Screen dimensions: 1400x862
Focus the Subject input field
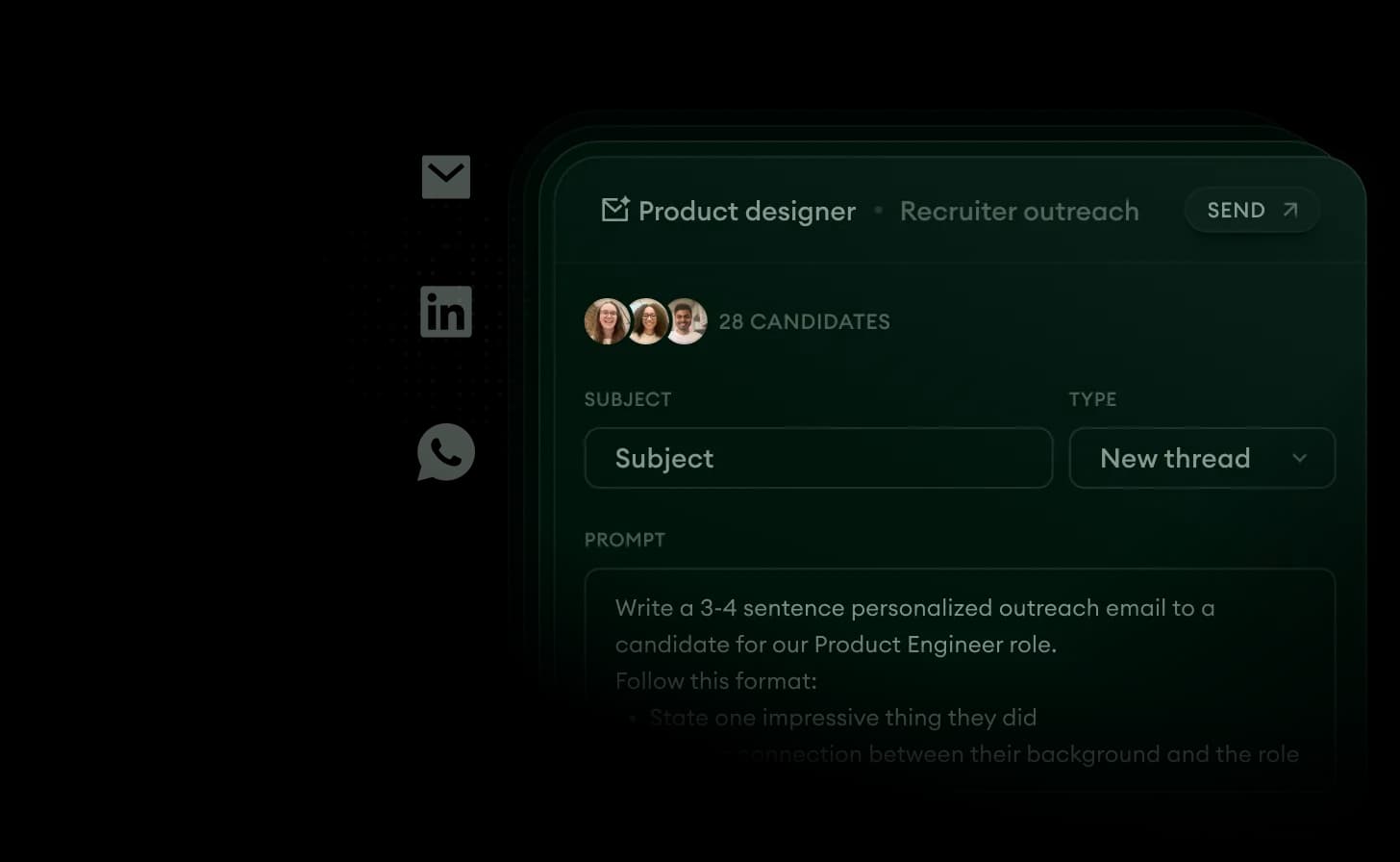[x=817, y=458]
